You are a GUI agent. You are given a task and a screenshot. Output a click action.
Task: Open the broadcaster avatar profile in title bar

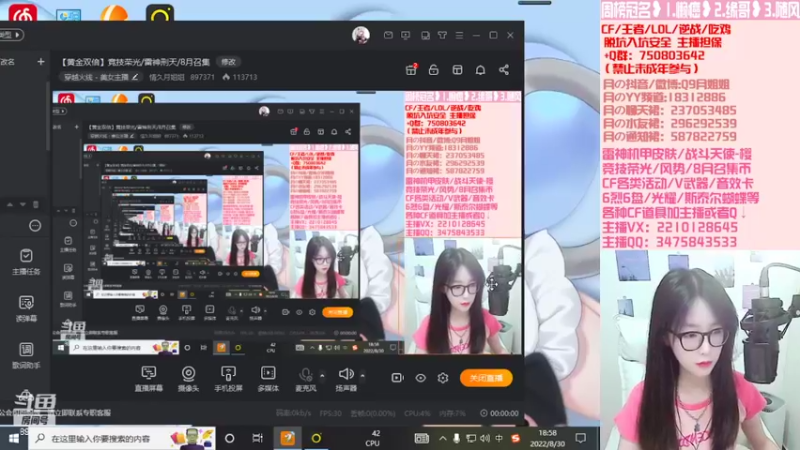pyautogui.click(x=361, y=35)
